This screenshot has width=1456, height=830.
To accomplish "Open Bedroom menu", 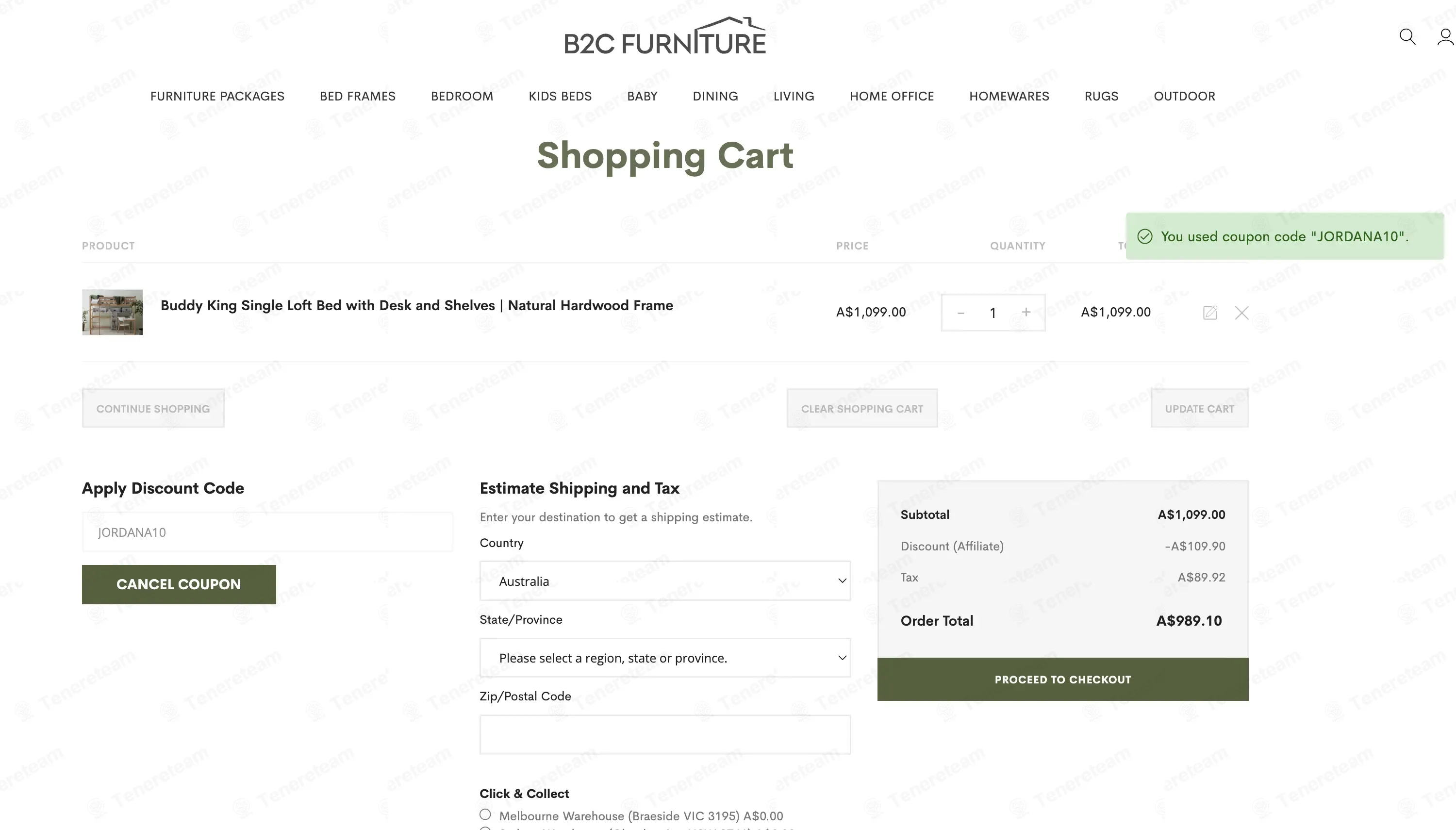I will [462, 96].
